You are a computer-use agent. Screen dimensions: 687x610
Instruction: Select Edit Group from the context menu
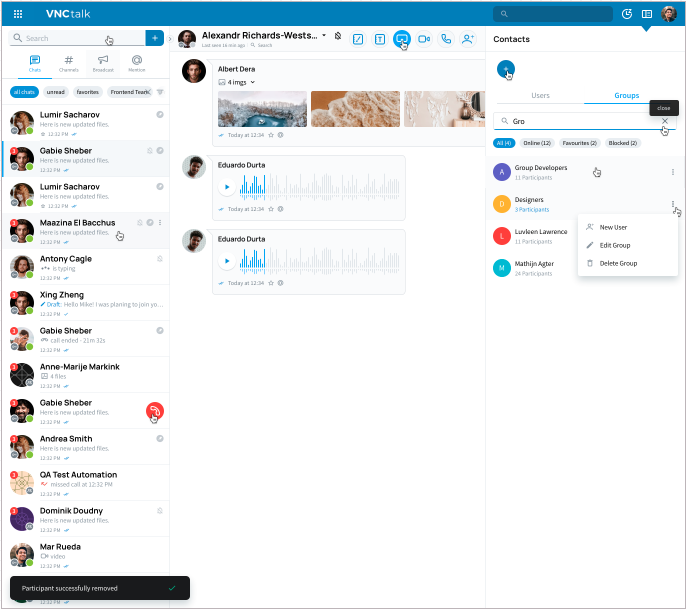pyautogui.click(x=614, y=245)
